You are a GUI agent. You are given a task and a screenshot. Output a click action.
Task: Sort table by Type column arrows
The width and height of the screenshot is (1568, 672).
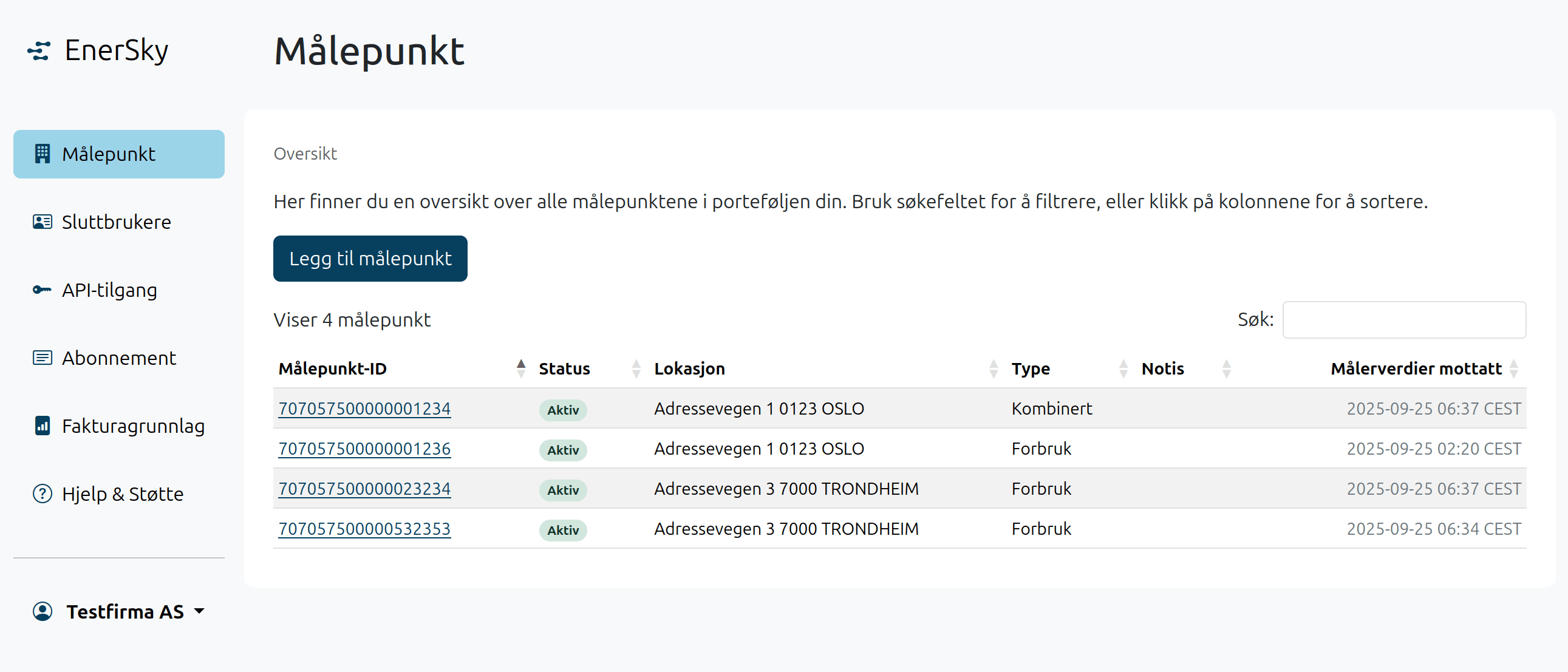click(x=1123, y=369)
